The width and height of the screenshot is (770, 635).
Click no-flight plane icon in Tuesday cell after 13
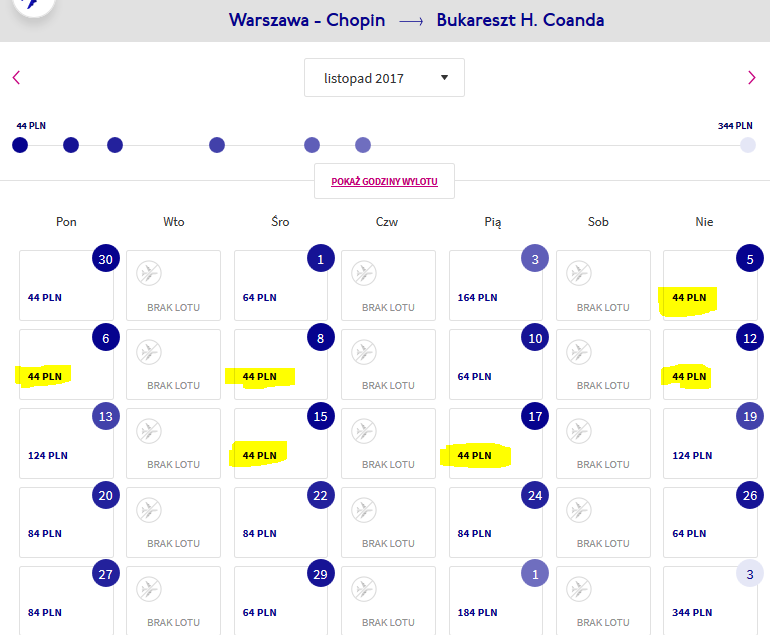149,431
